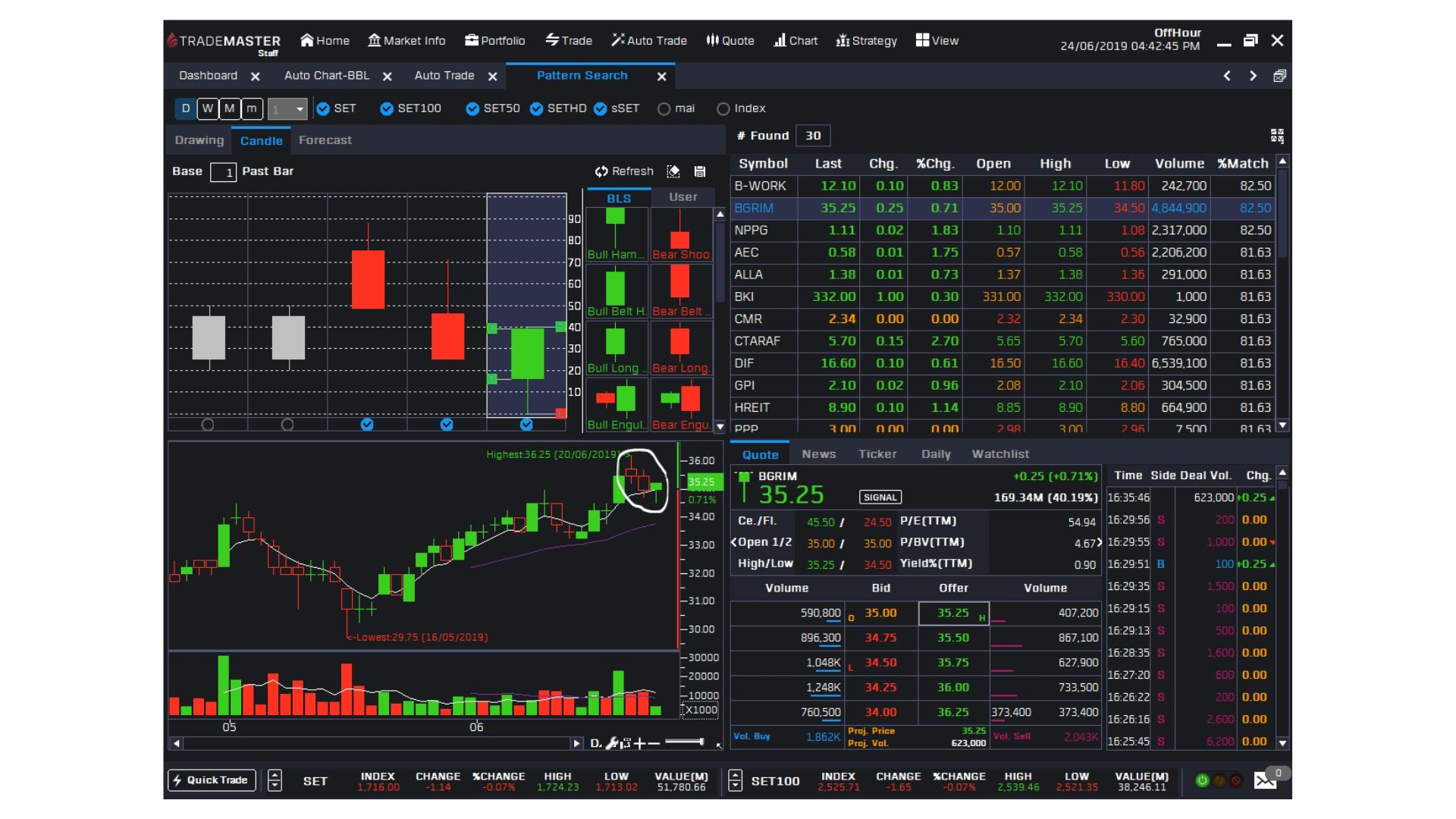
Task: Open the Watchlist tab
Action: tap(1000, 454)
